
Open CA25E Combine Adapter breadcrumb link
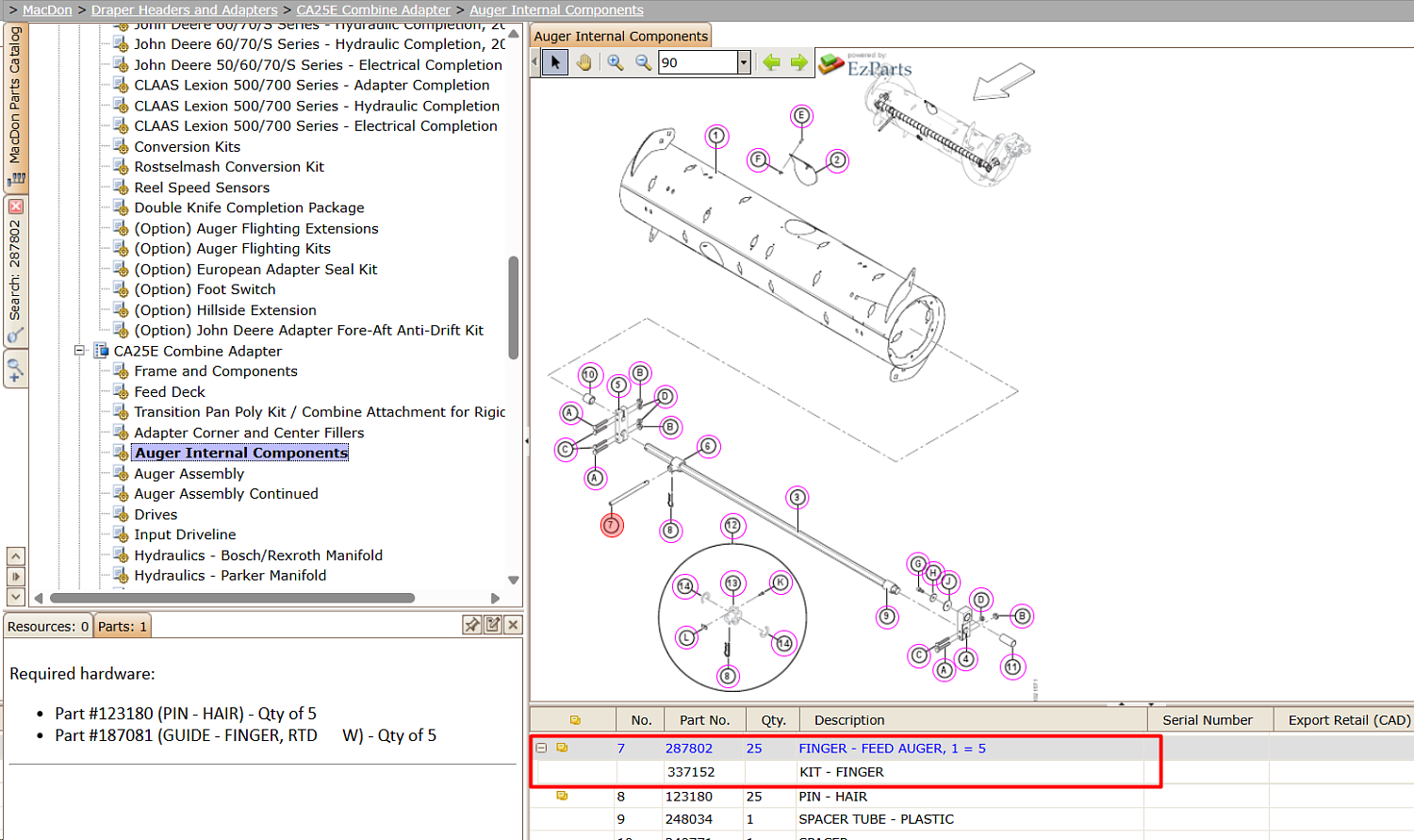pos(373,9)
